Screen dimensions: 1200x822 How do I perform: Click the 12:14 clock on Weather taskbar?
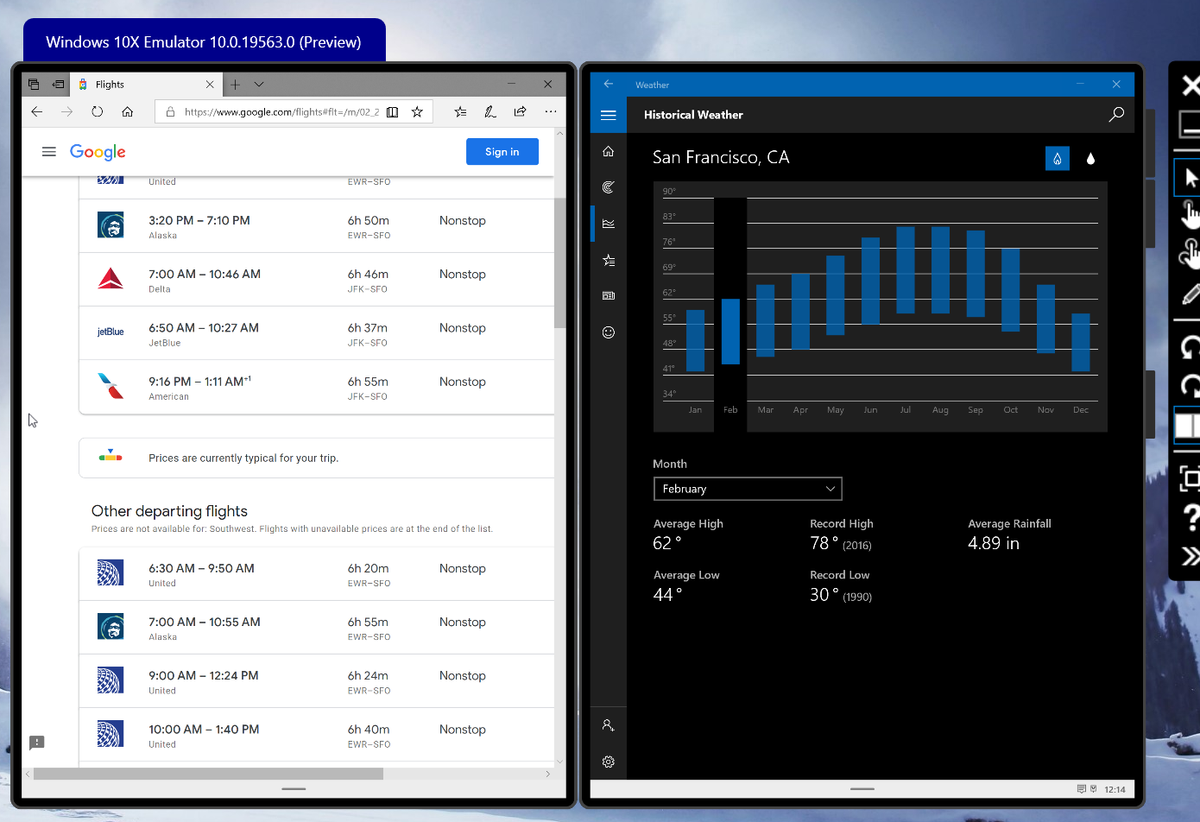[x=1115, y=790]
